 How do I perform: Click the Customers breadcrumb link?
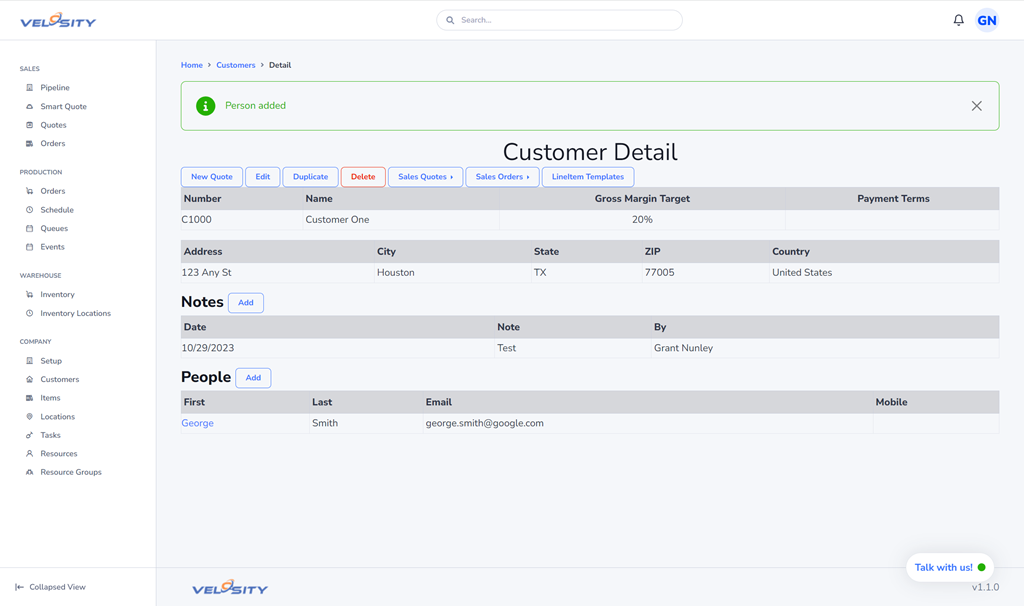click(235, 65)
